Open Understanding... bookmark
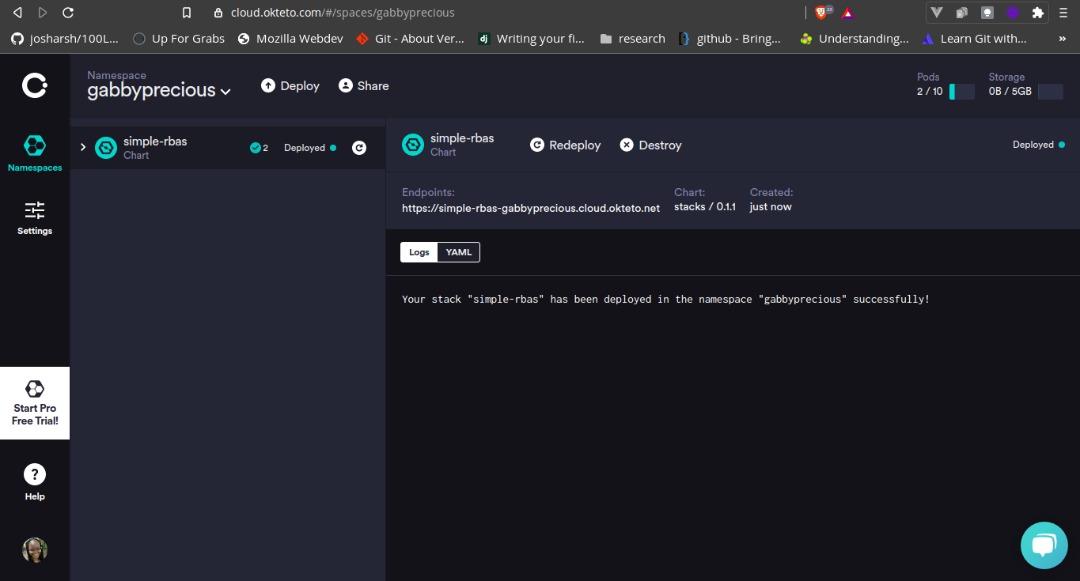The image size is (1080, 581). point(854,39)
